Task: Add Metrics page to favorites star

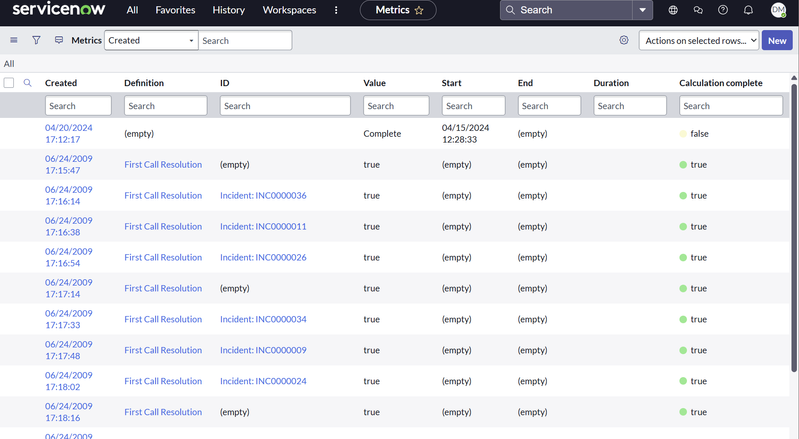Action: pos(419,10)
